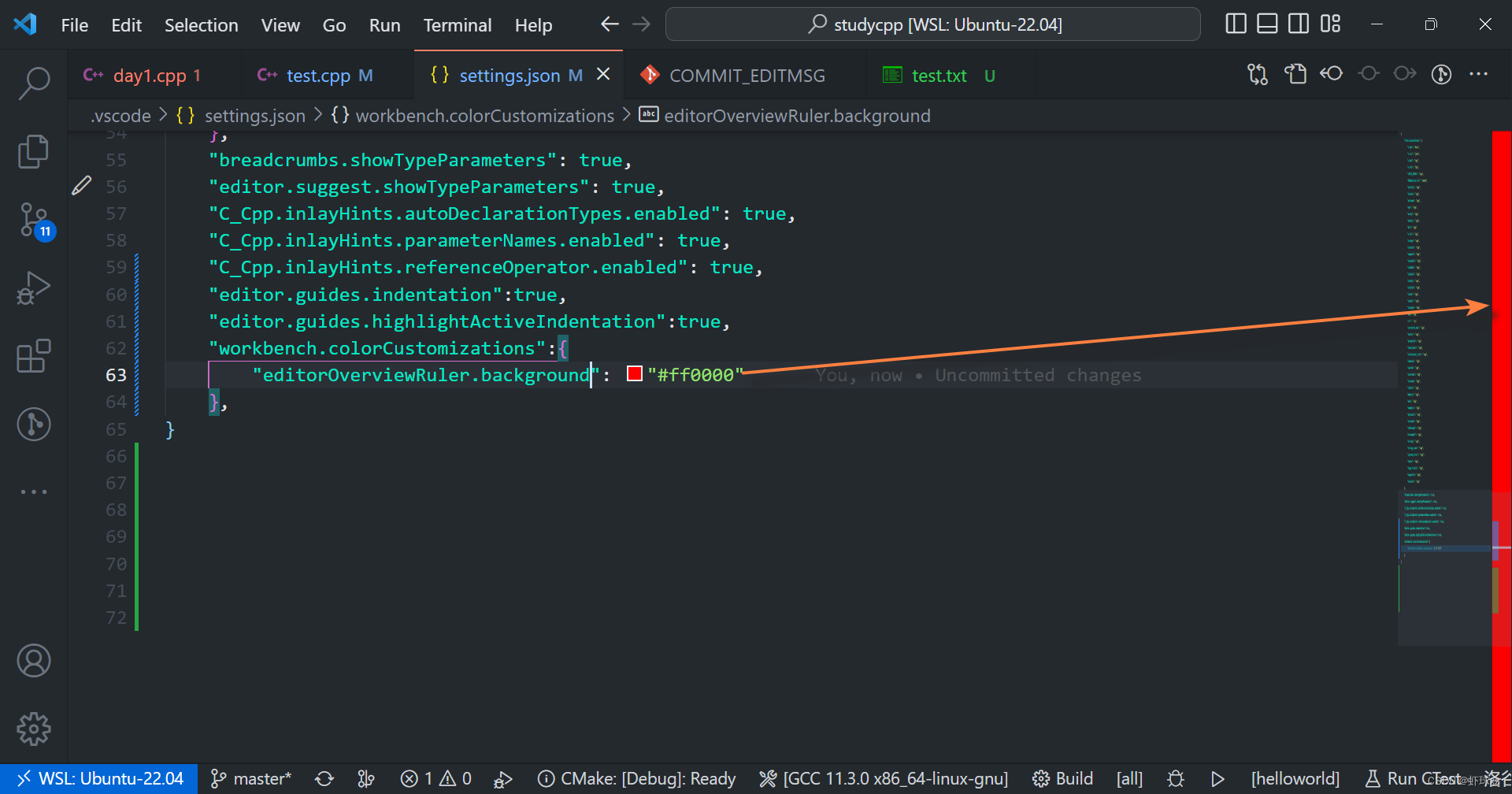Click the CMake launch play icon
The width and height of the screenshot is (1512, 794).
(1217, 779)
